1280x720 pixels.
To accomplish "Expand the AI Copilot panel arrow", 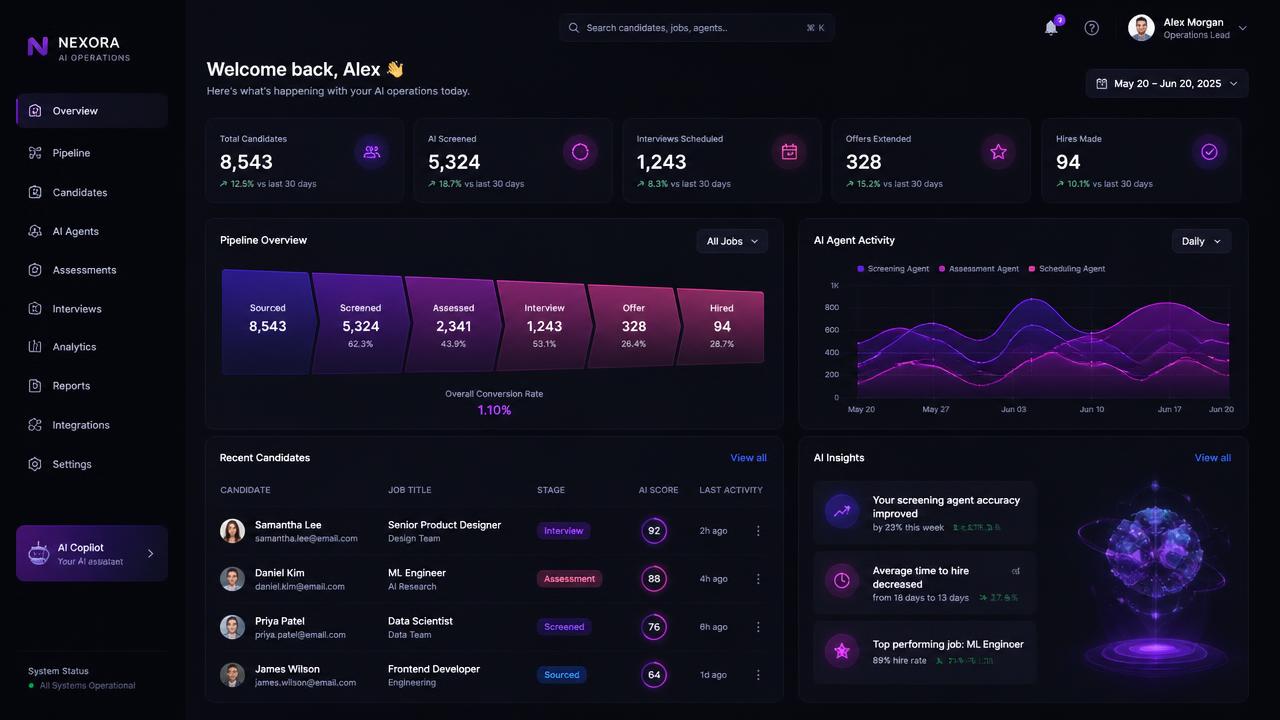I will click(x=151, y=553).
